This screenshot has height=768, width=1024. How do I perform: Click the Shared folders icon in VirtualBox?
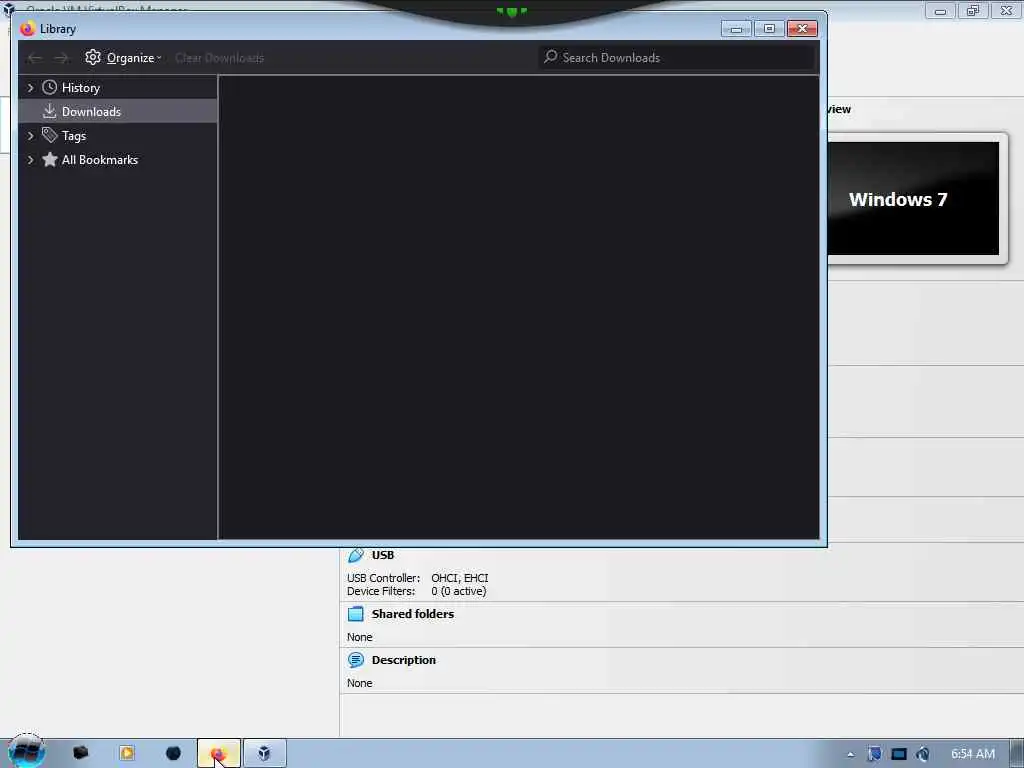point(356,614)
